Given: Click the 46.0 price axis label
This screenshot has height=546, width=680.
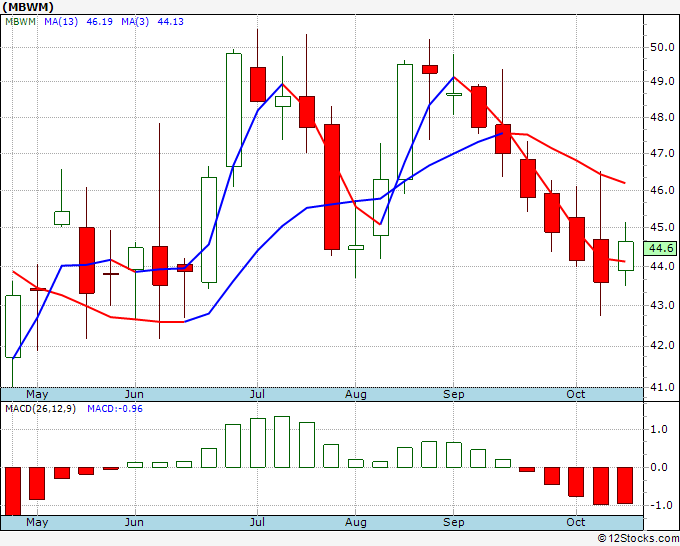Looking at the screenshot, I should coord(662,190).
